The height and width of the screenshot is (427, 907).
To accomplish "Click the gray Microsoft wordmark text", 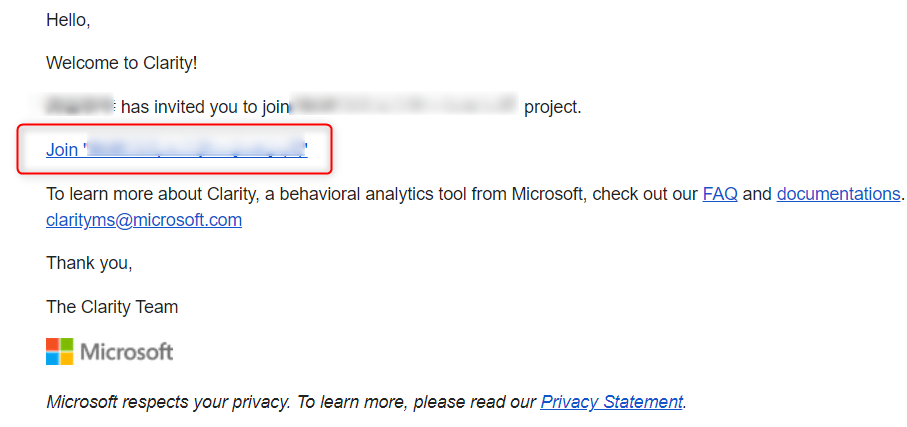I will click(126, 352).
